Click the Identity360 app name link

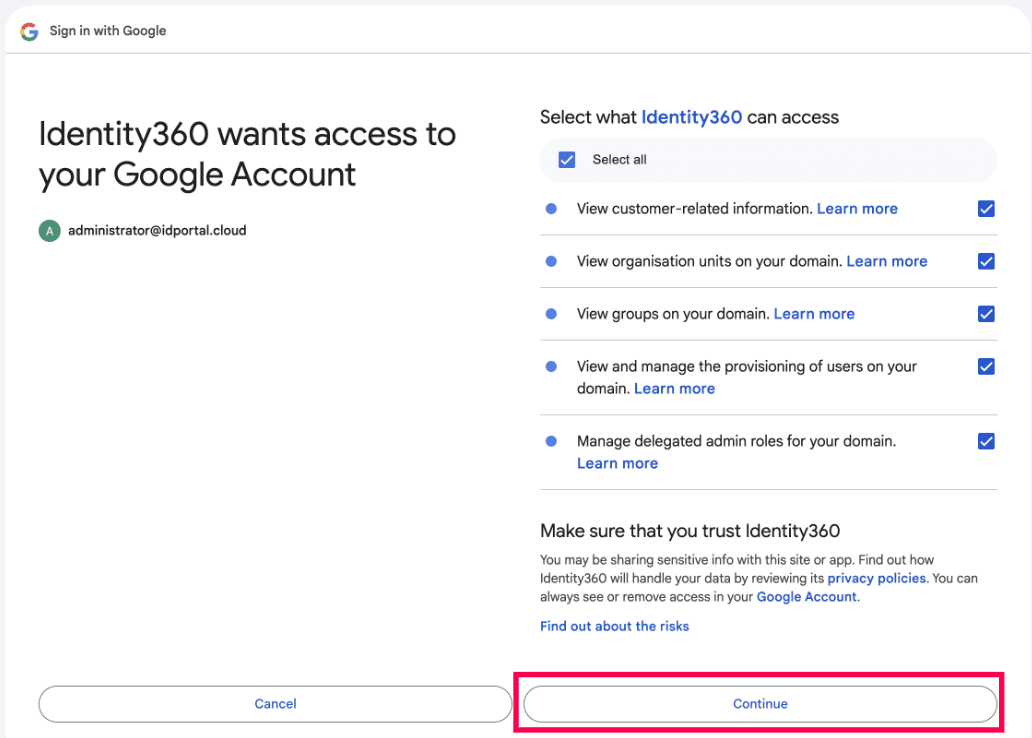(691, 117)
